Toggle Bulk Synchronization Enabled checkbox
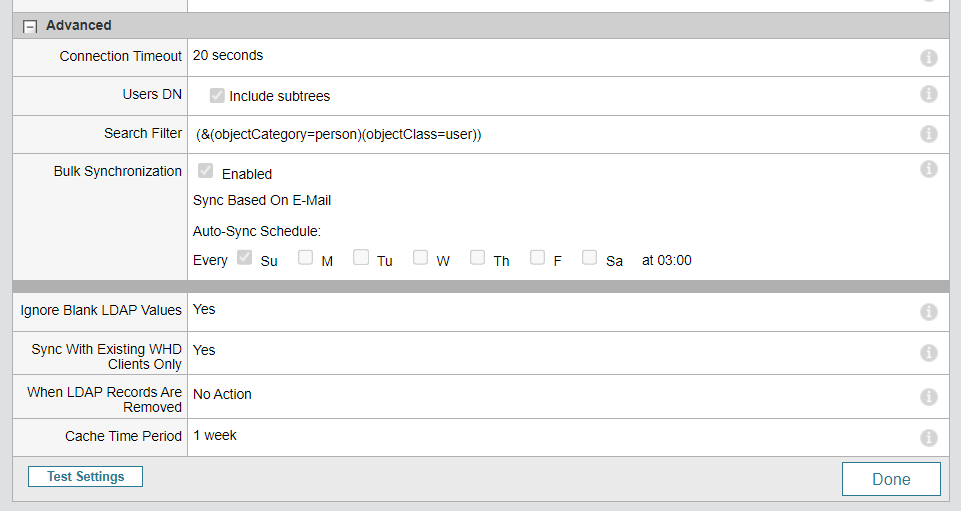This screenshot has height=511, width=961. pos(206,172)
